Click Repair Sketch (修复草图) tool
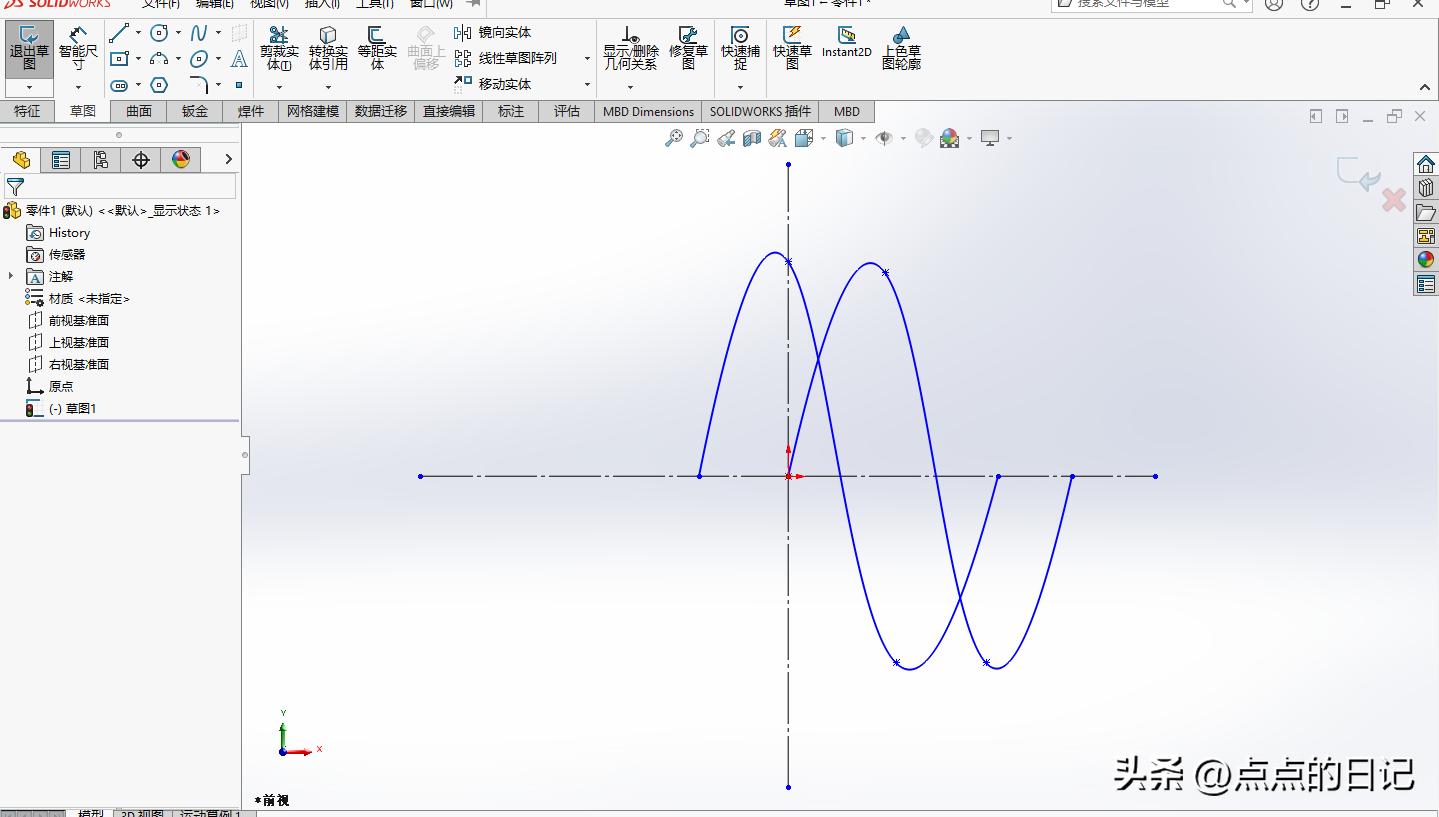1439x817 pixels. tap(688, 48)
